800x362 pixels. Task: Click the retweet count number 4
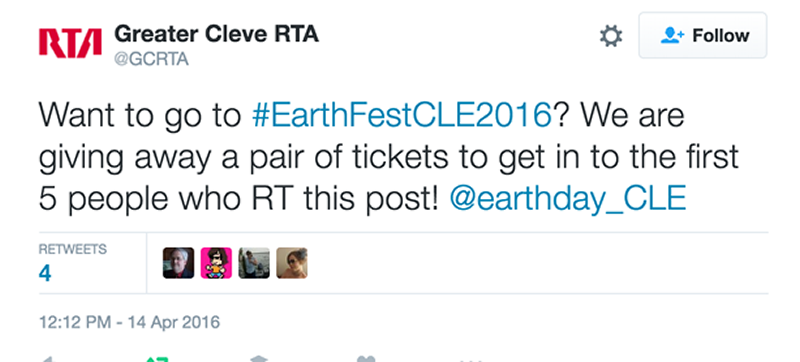coord(45,274)
